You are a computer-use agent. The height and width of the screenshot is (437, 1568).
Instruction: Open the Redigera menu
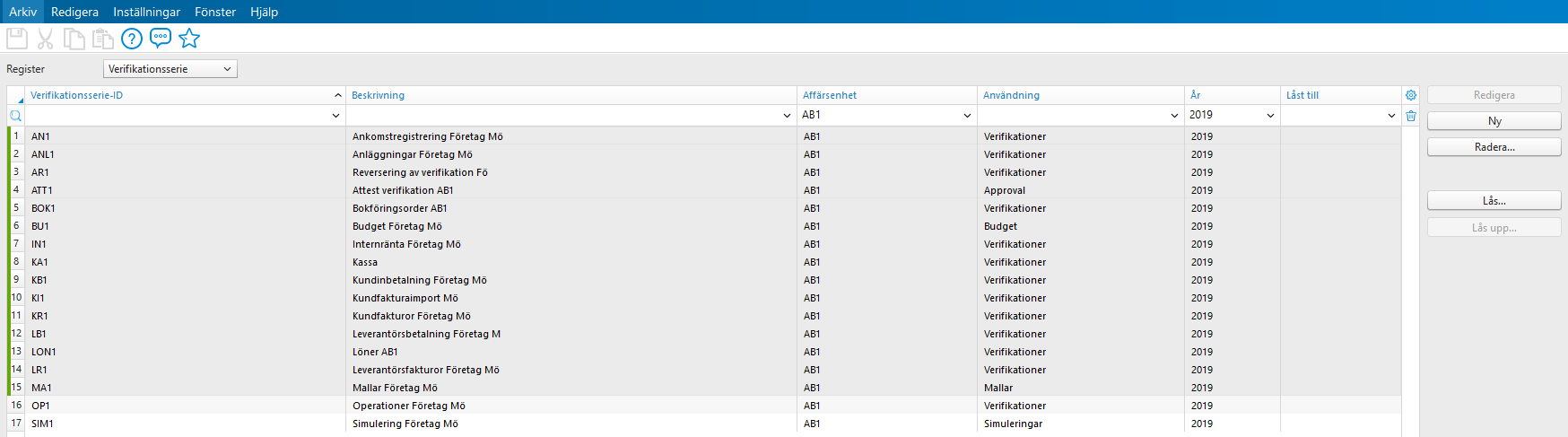(74, 12)
